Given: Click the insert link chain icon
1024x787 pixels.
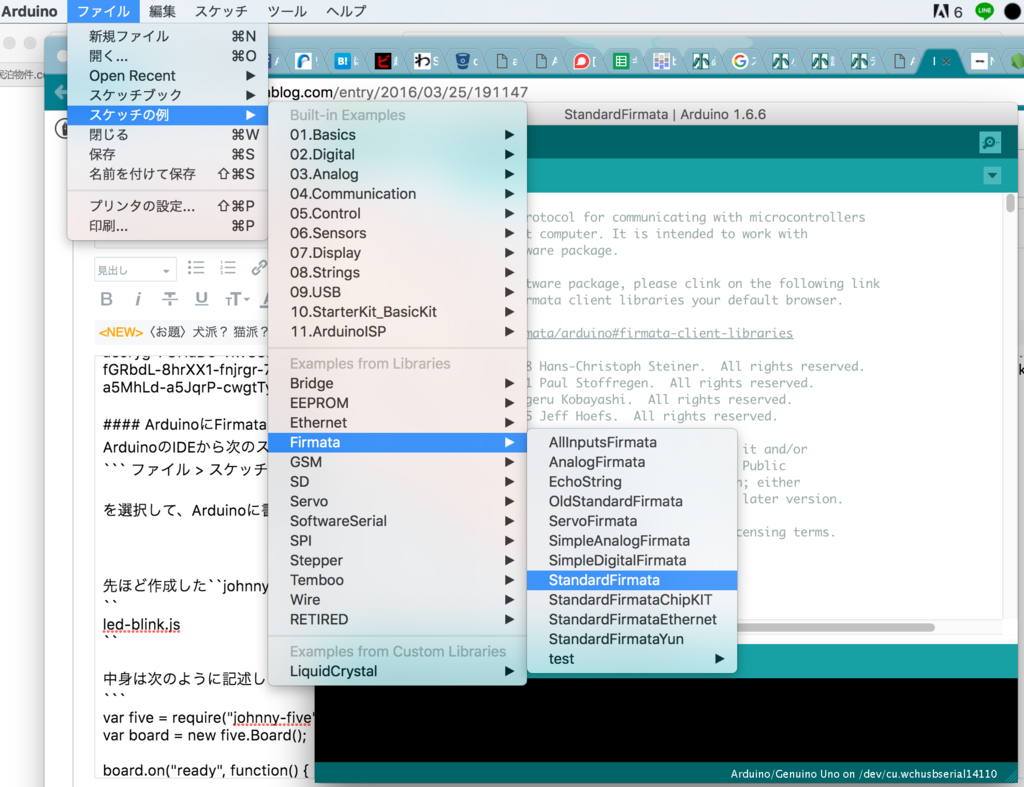Looking at the screenshot, I should [259, 268].
